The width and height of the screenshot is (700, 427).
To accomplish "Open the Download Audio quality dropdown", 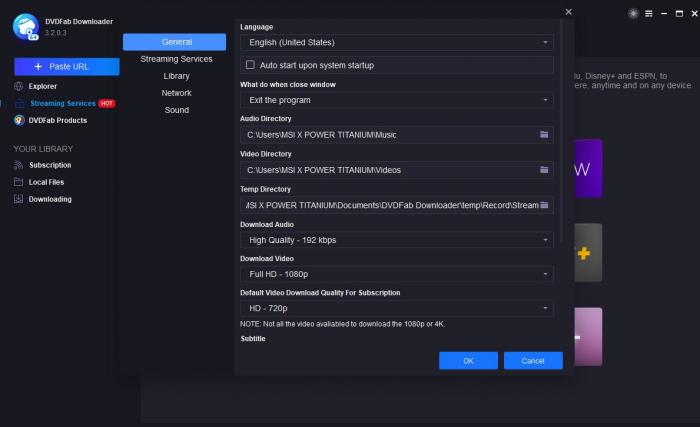I will tap(397, 240).
